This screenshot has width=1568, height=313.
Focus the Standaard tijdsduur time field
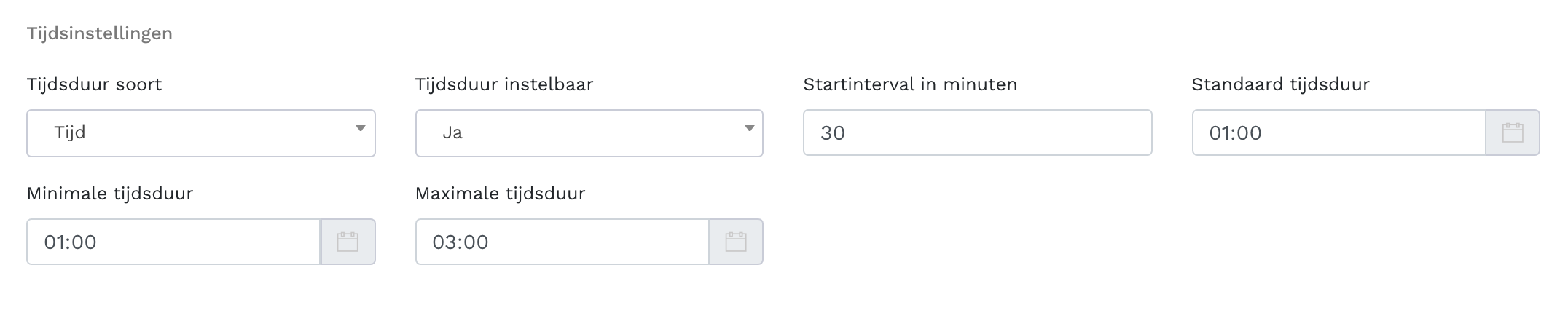[x=1338, y=132]
